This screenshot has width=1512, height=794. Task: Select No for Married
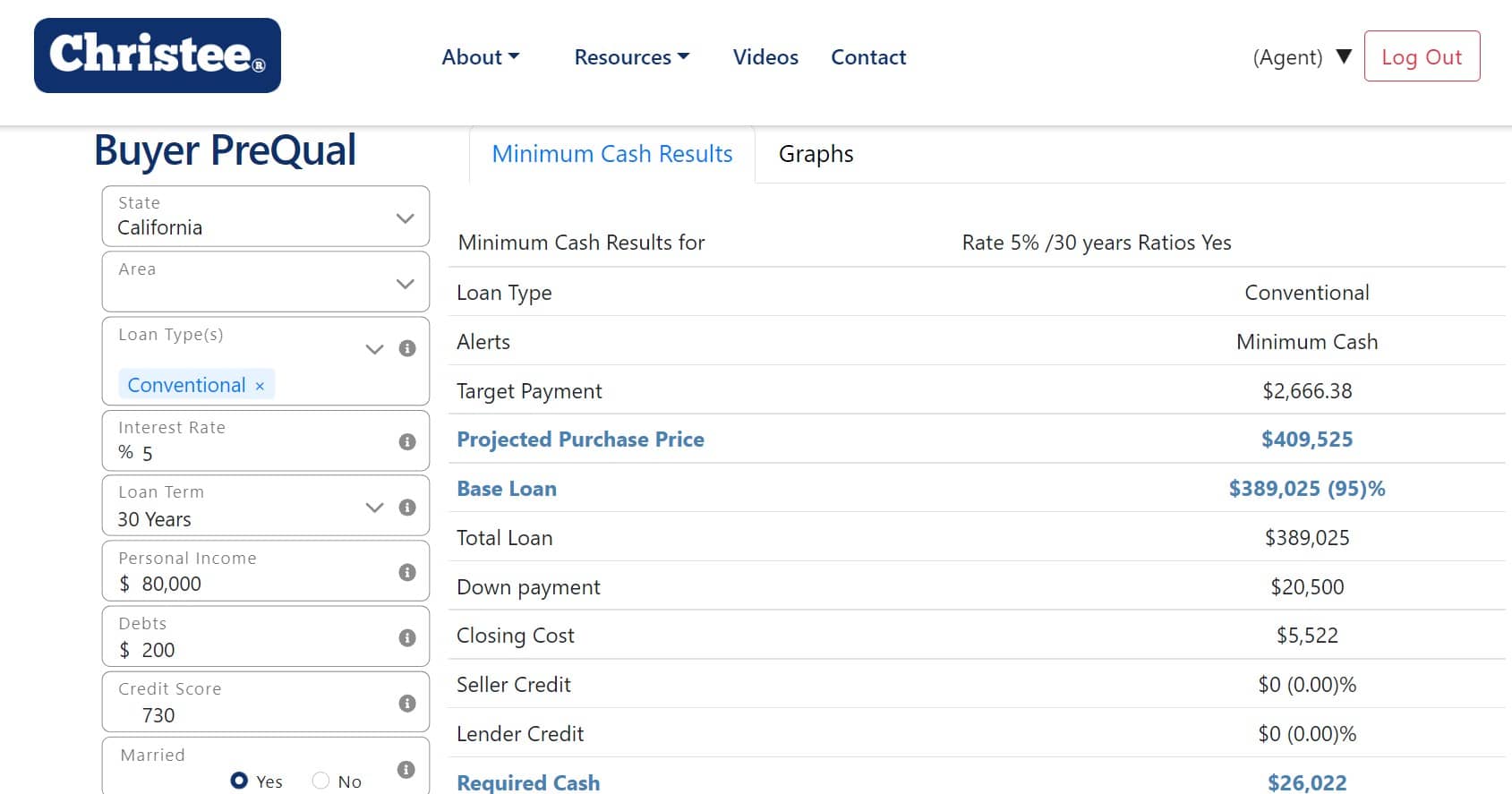coord(320,781)
